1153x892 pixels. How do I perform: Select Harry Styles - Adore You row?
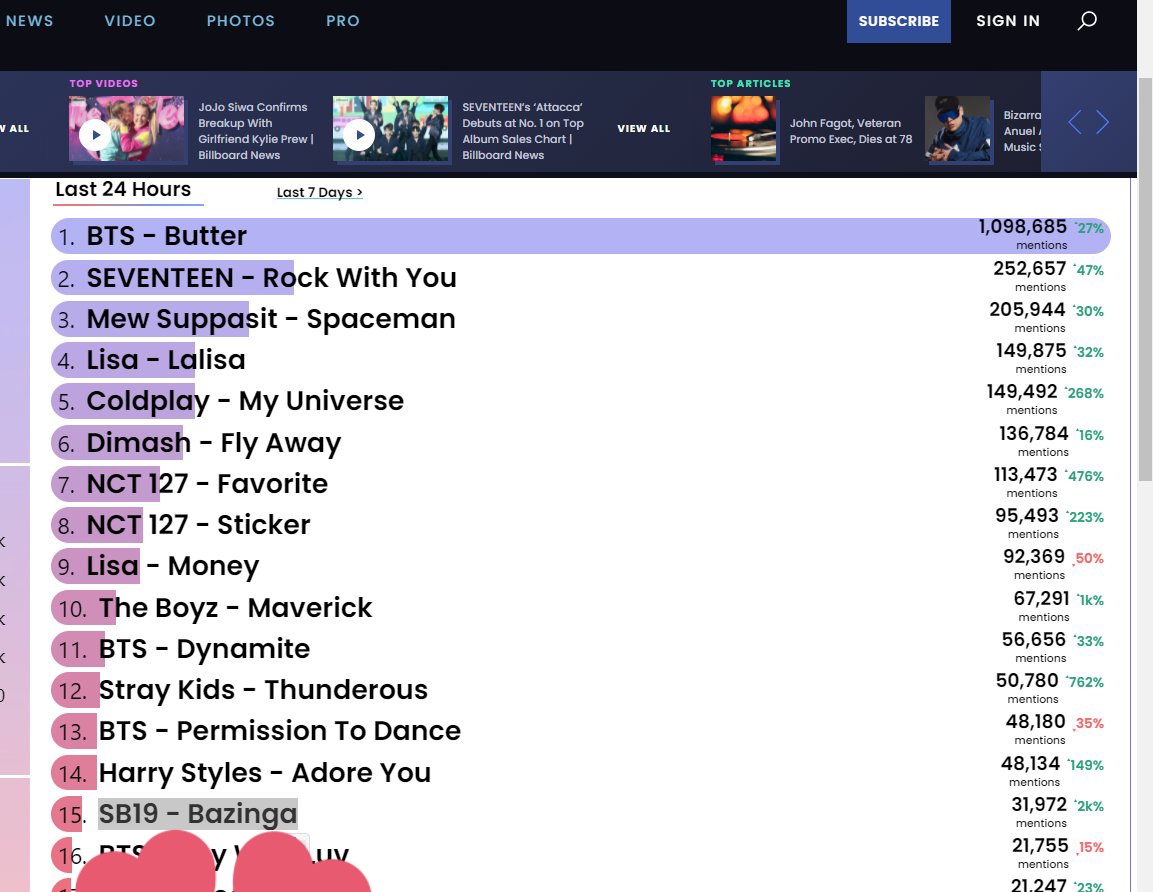pyautogui.click(x=581, y=774)
